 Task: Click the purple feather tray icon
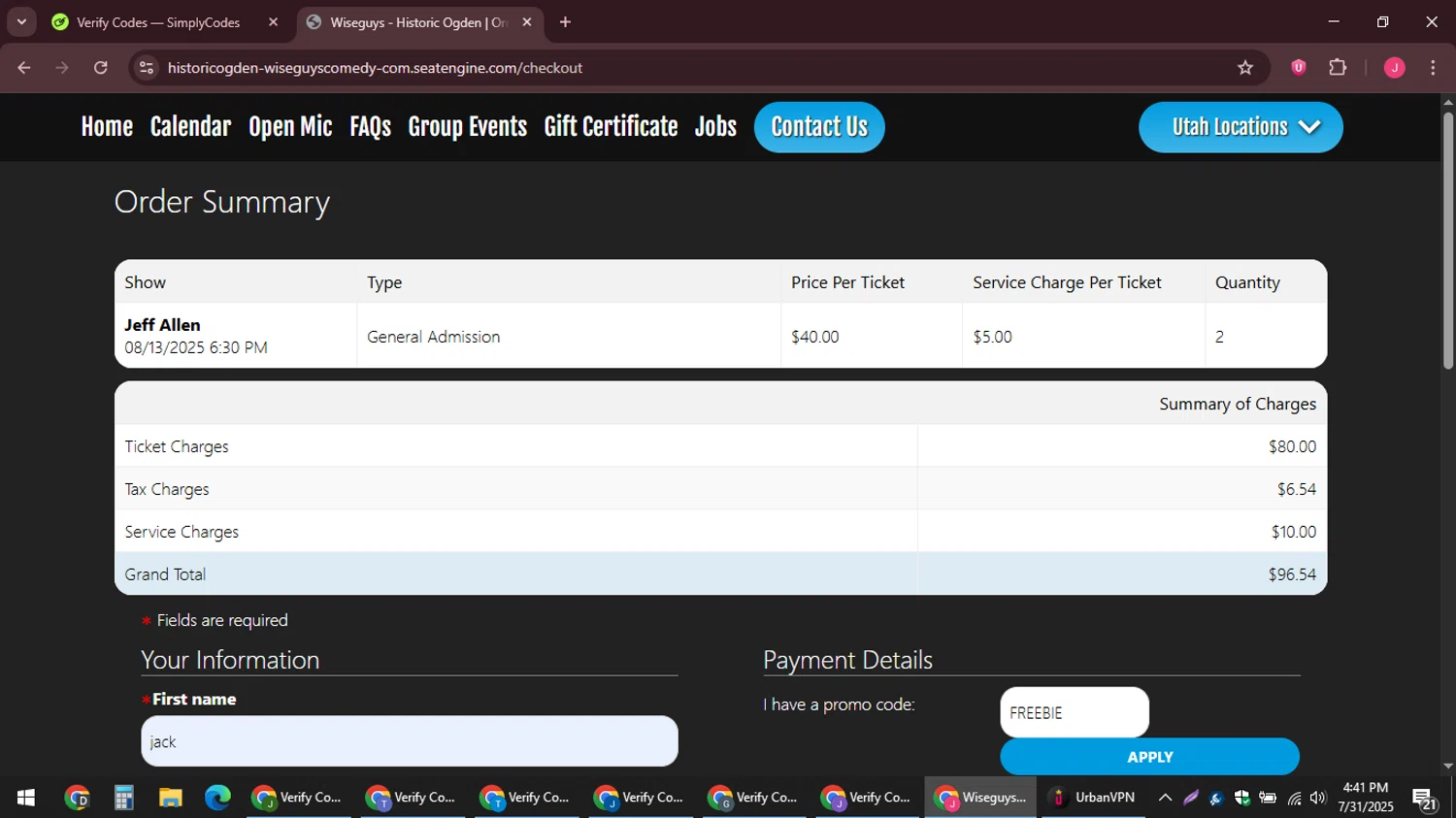(1191, 798)
